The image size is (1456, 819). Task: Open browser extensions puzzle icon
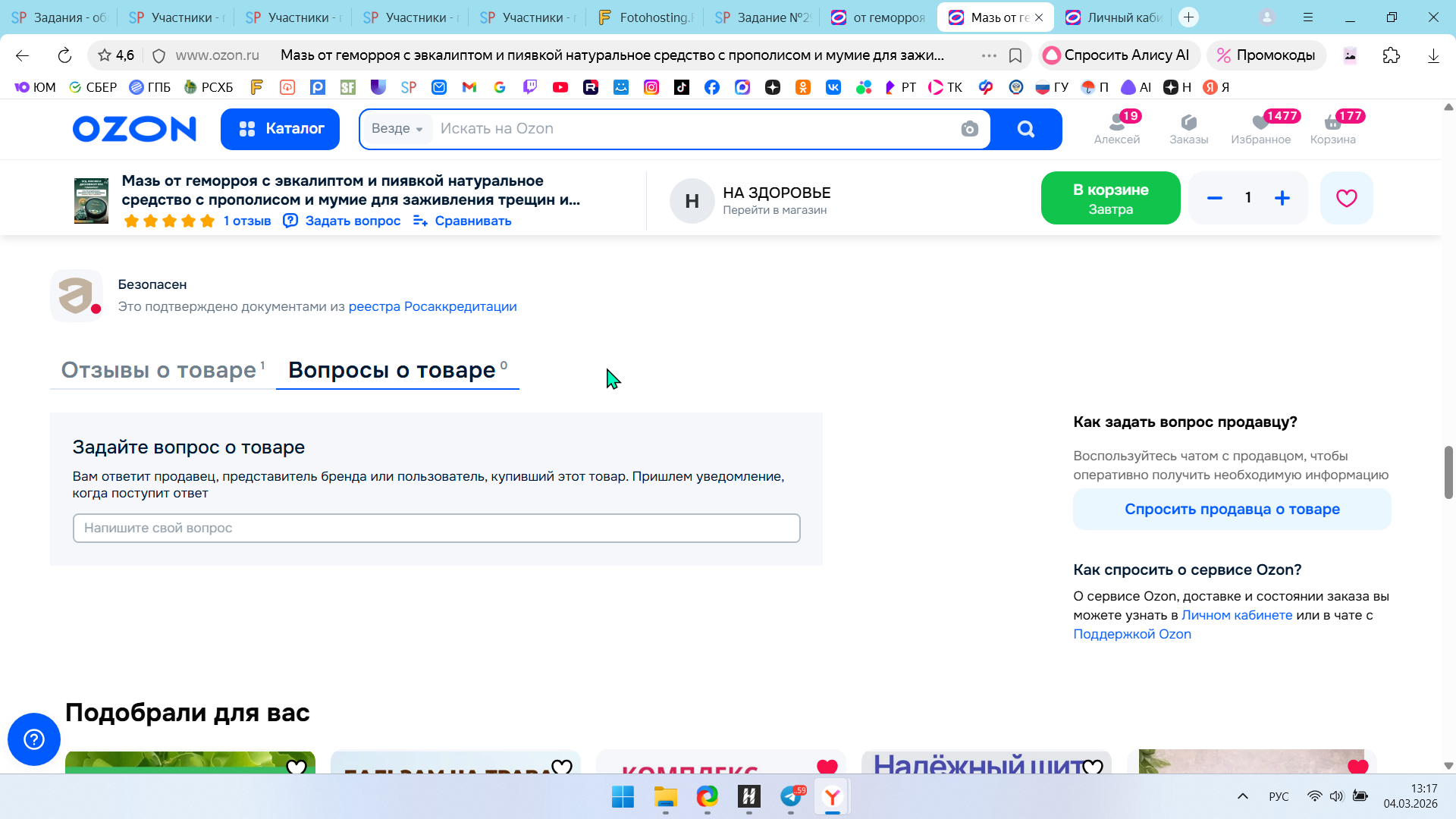[1391, 55]
